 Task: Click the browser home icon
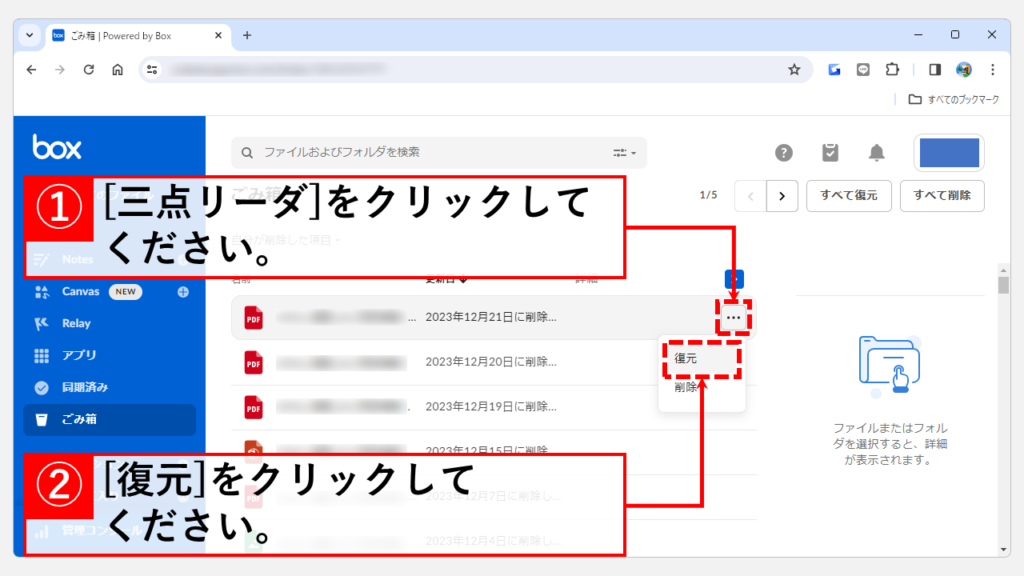[118, 69]
